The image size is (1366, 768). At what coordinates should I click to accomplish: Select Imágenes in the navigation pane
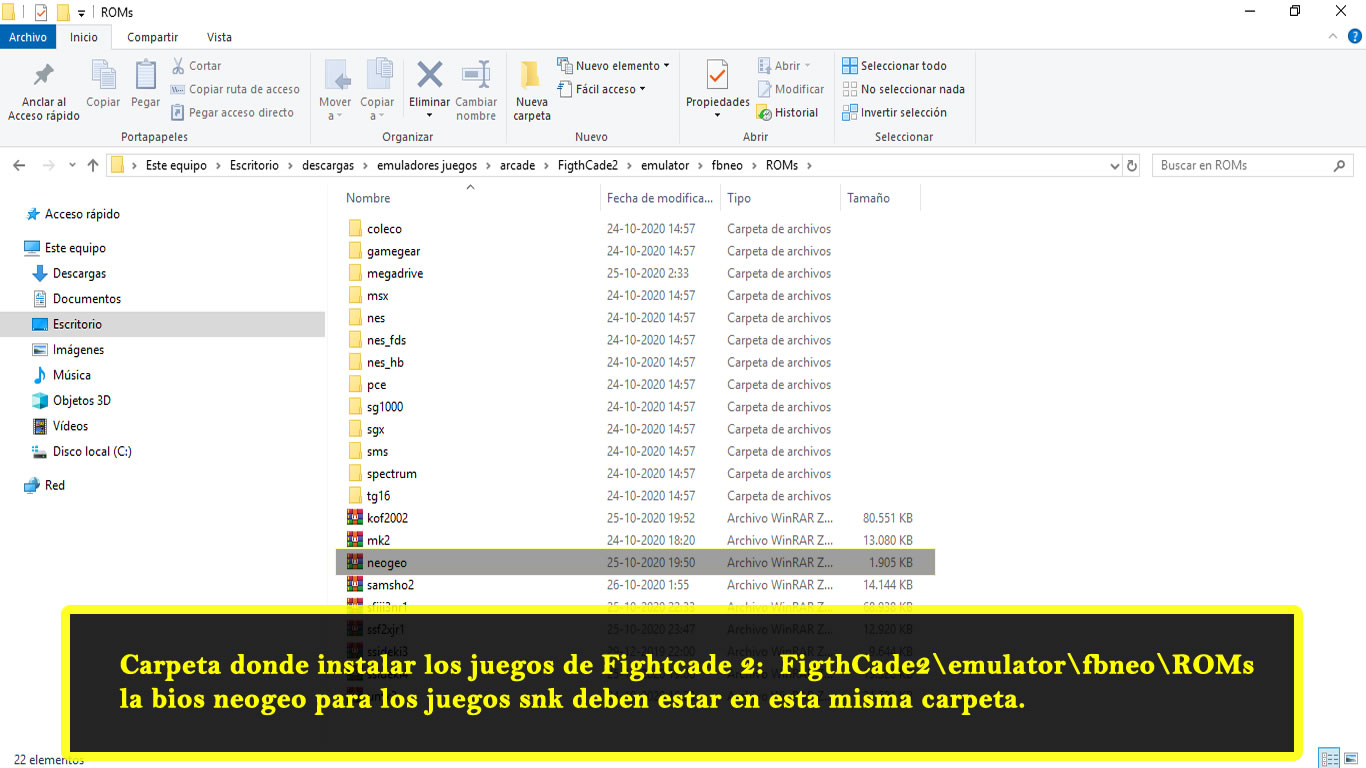coord(78,350)
